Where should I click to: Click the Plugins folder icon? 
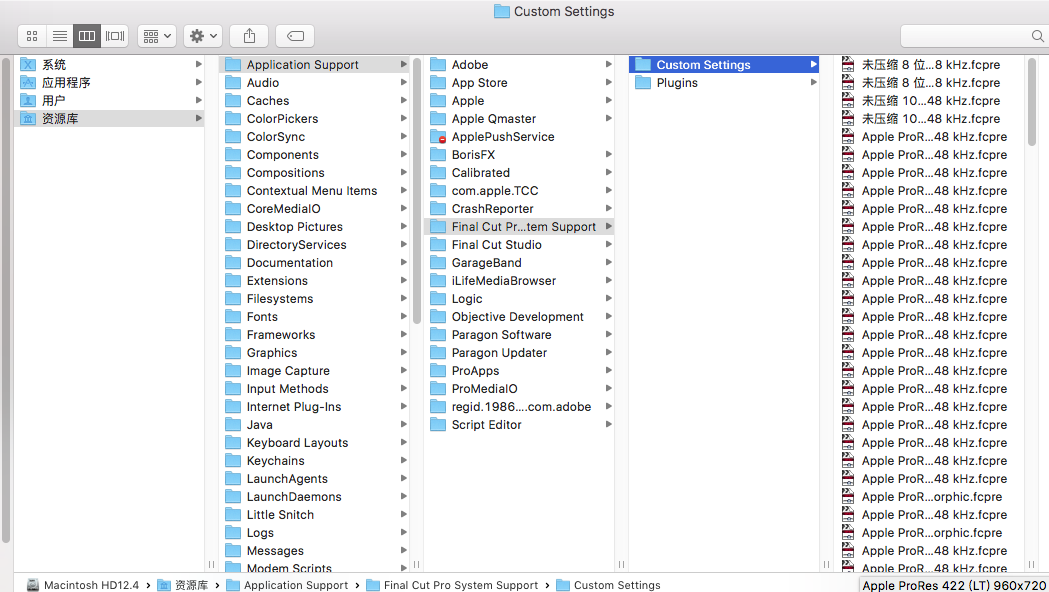pos(643,83)
